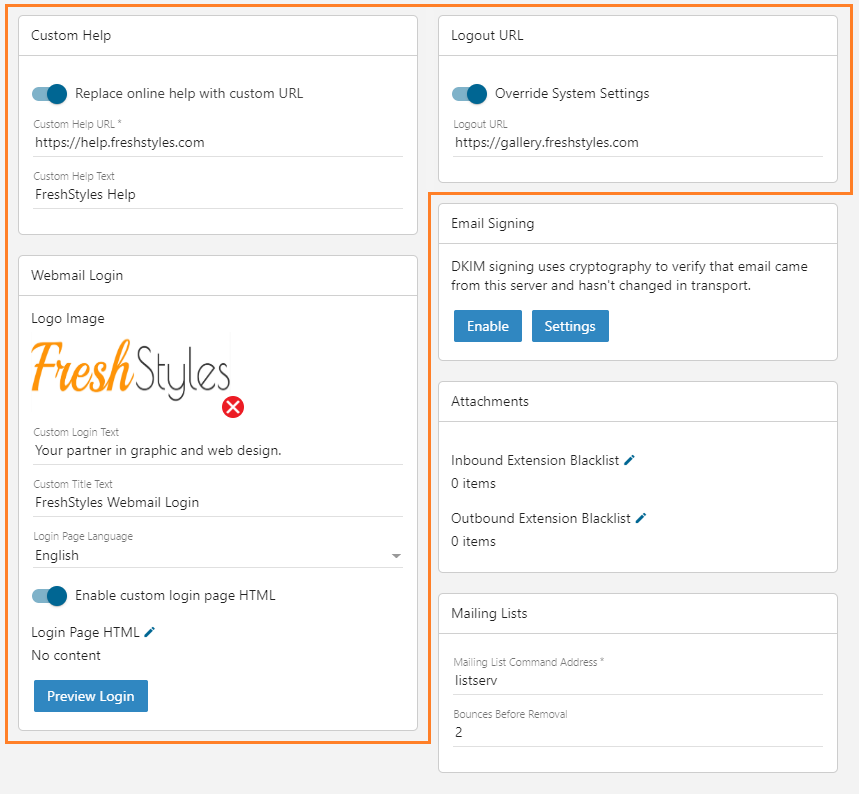Select the Logout URL input field
Viewport: 859px width, 794px height.
click(638, 142)
